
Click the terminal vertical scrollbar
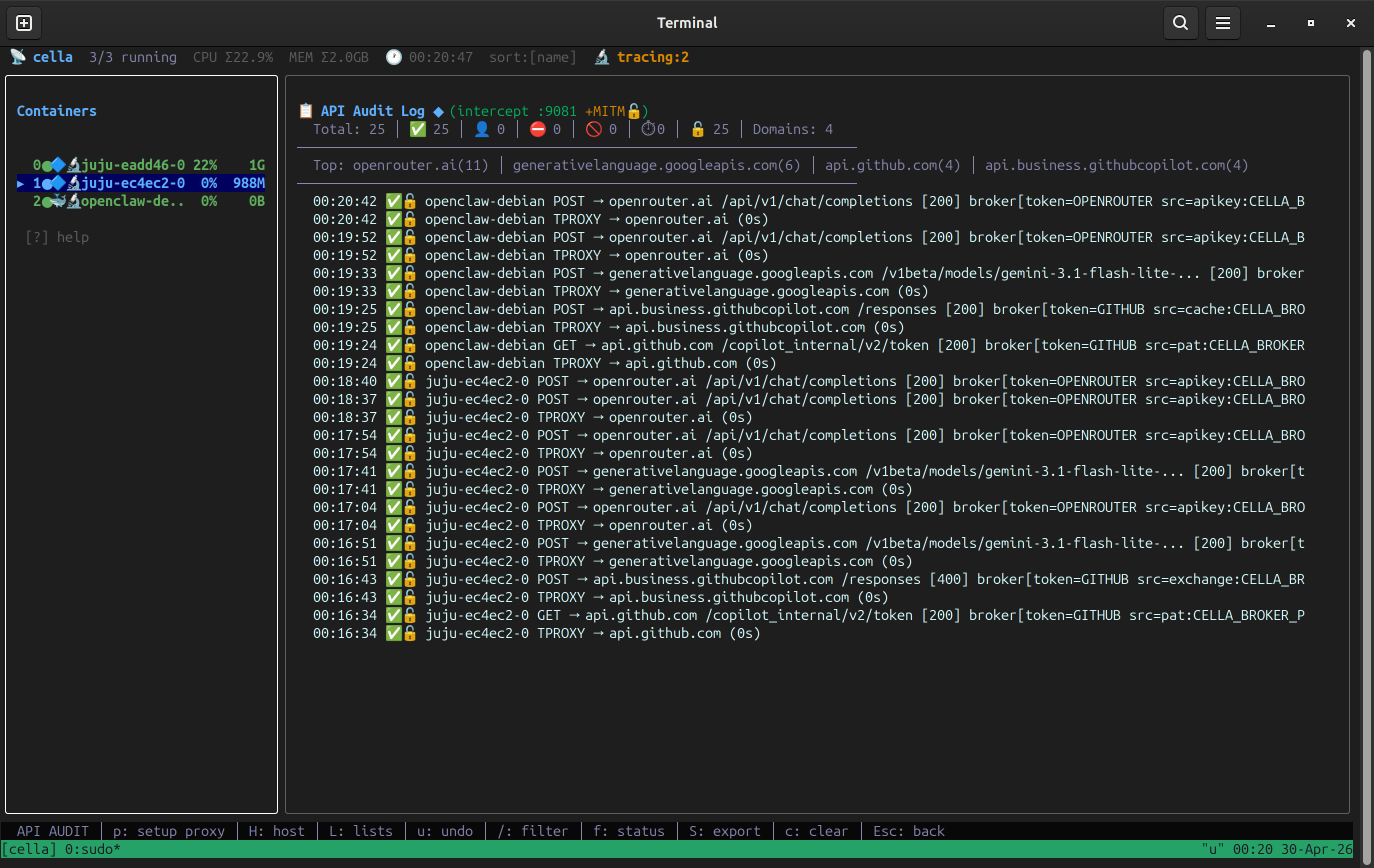(x=1366, y=456)
